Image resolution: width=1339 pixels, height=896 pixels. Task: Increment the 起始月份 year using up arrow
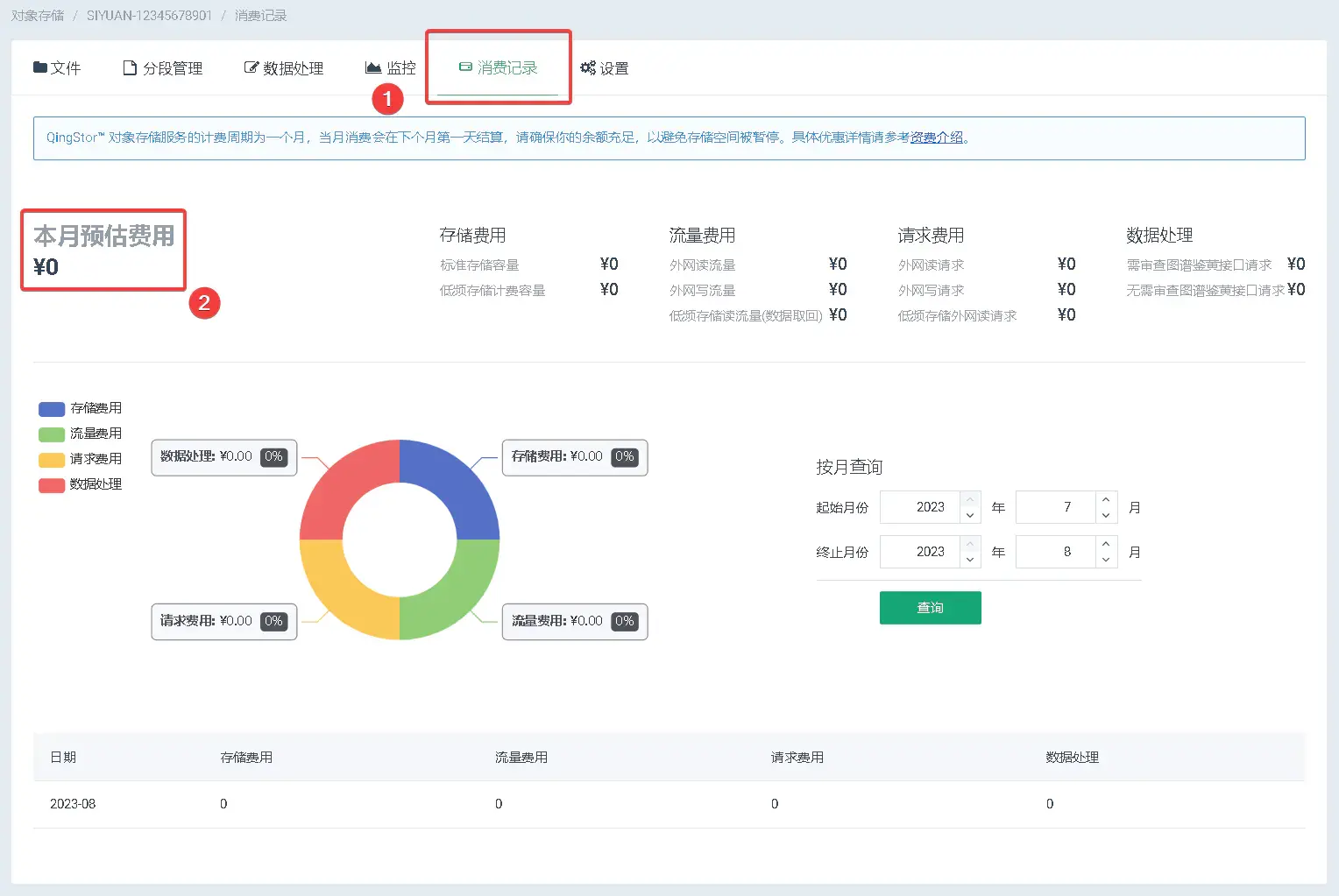click(970, 500)
